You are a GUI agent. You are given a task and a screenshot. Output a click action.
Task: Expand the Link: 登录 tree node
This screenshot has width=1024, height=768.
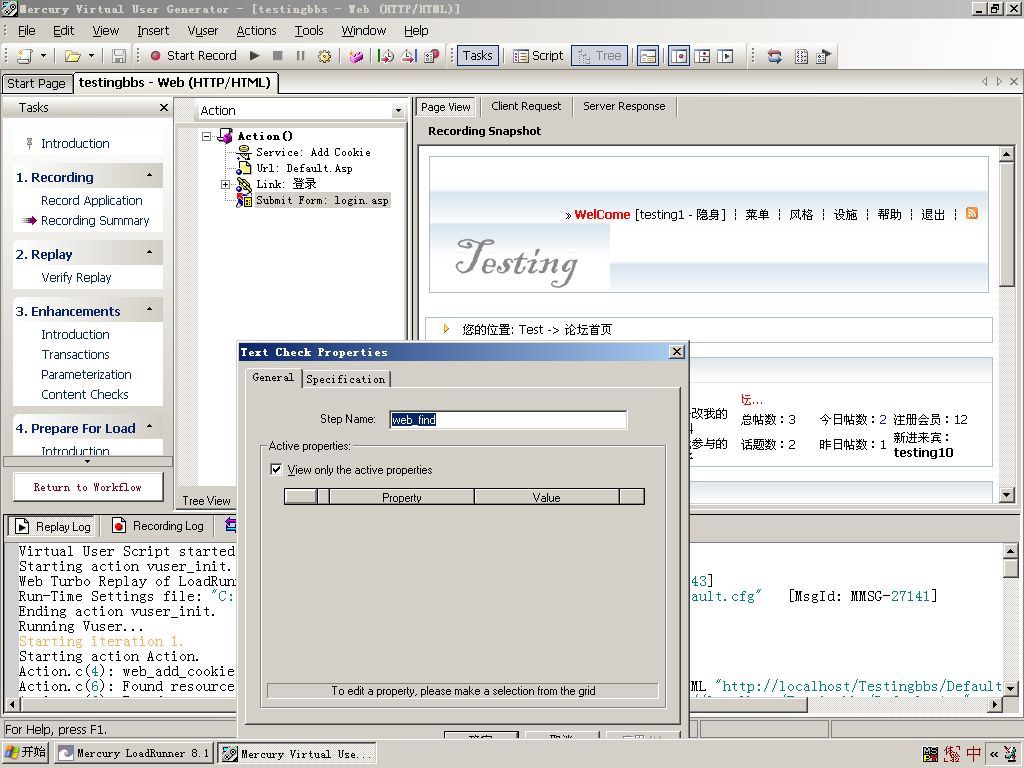tap(225, 185)
